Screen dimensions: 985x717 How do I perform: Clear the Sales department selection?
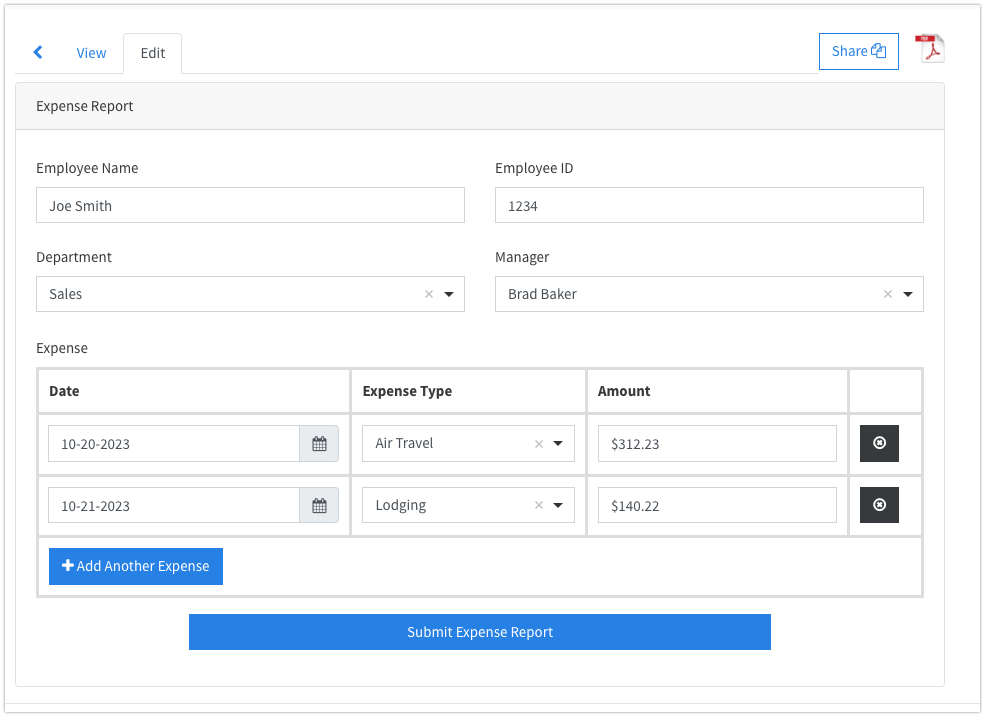coord(429,294)
